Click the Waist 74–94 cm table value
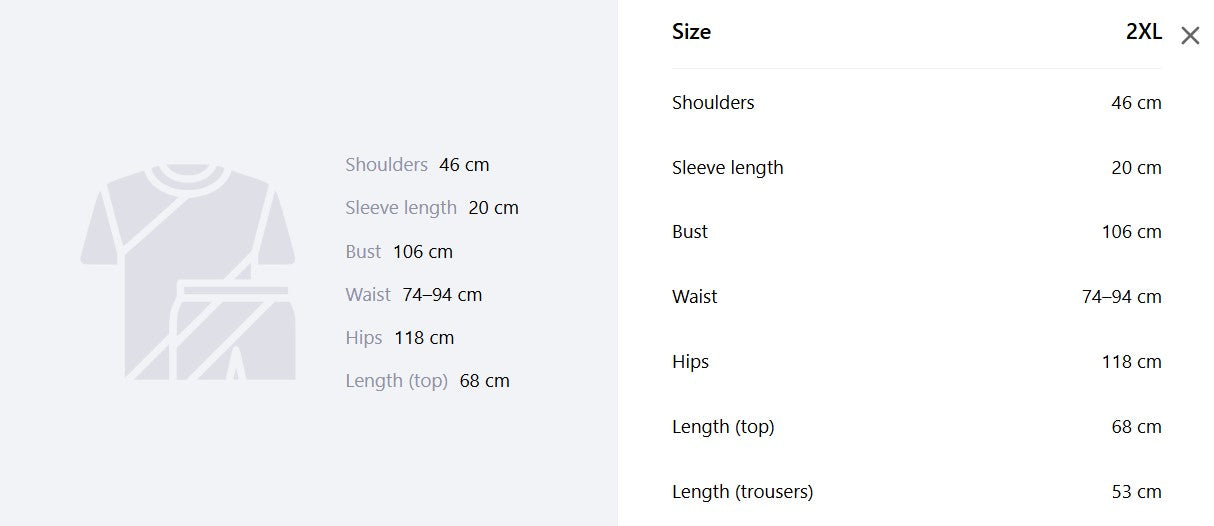This screenshot has height=526, width=1214. click(x=1121, y=297)
